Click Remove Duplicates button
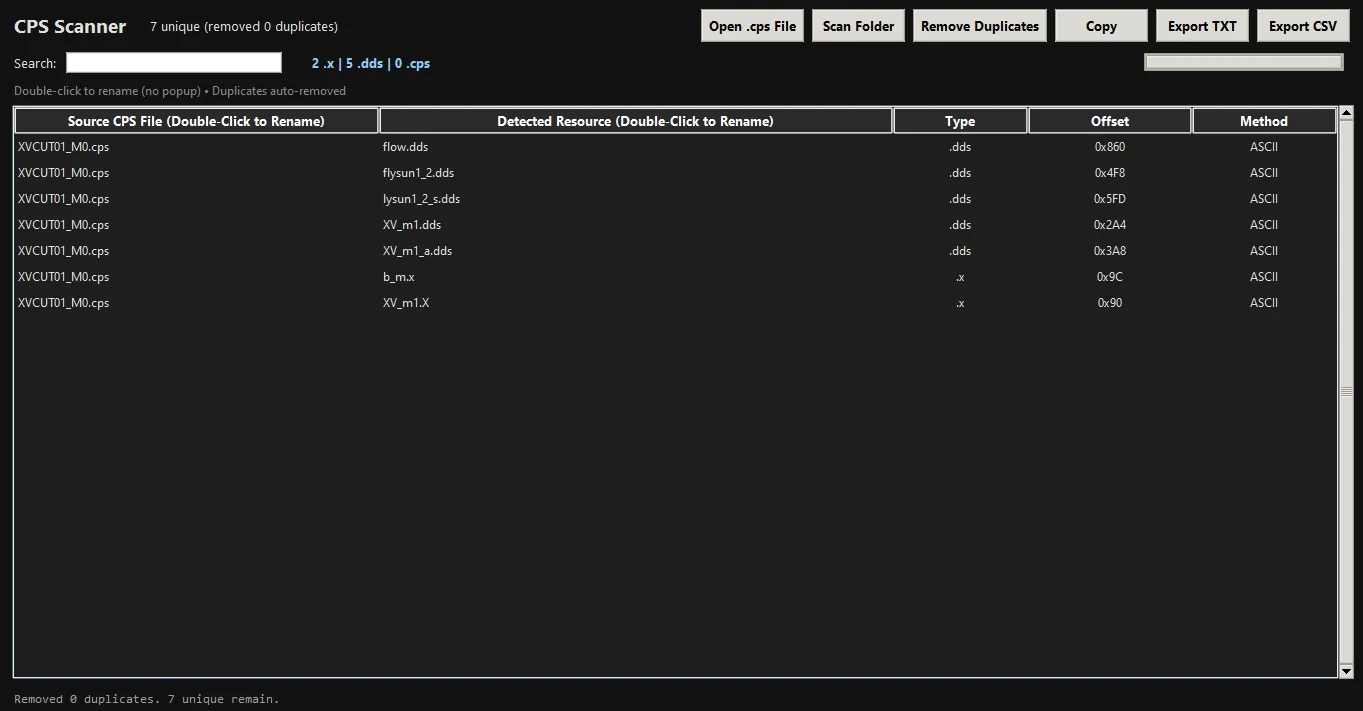 980,26
